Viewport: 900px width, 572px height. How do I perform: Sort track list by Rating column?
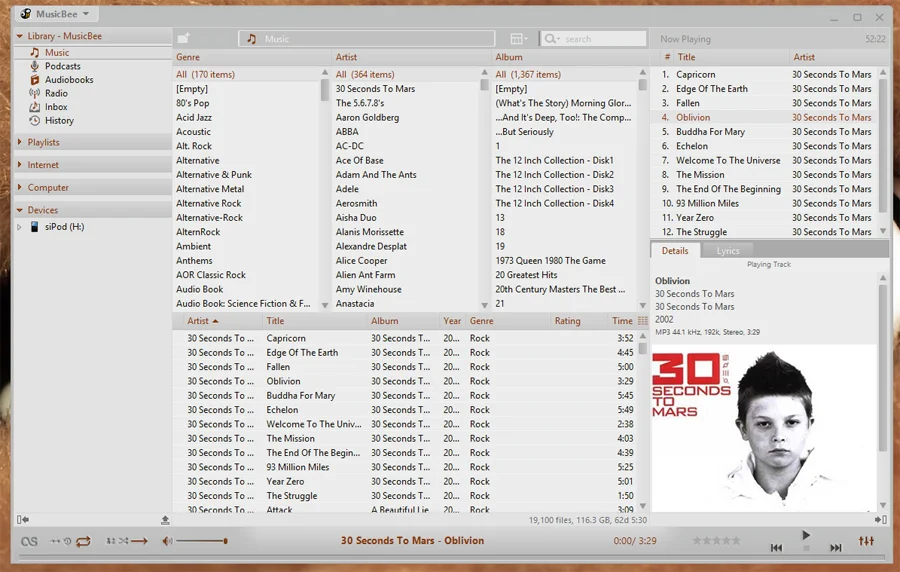(567, 321)
